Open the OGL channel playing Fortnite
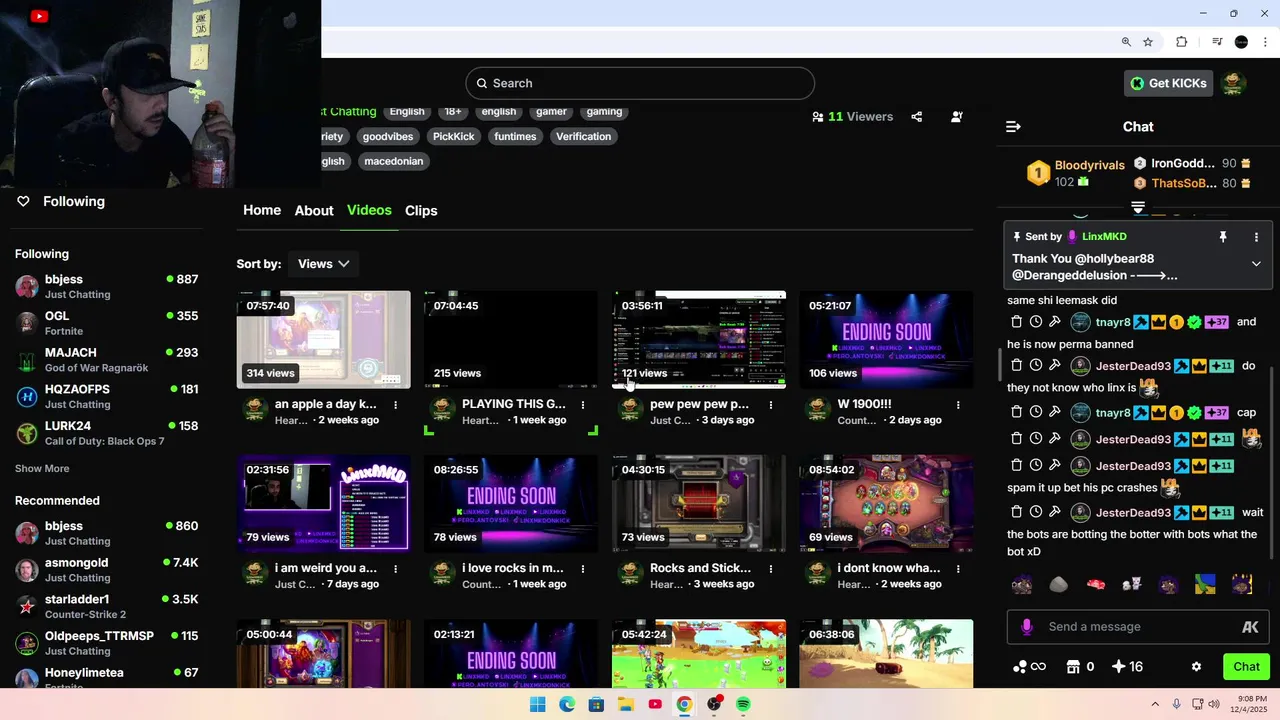 click(x=107, y=323)
